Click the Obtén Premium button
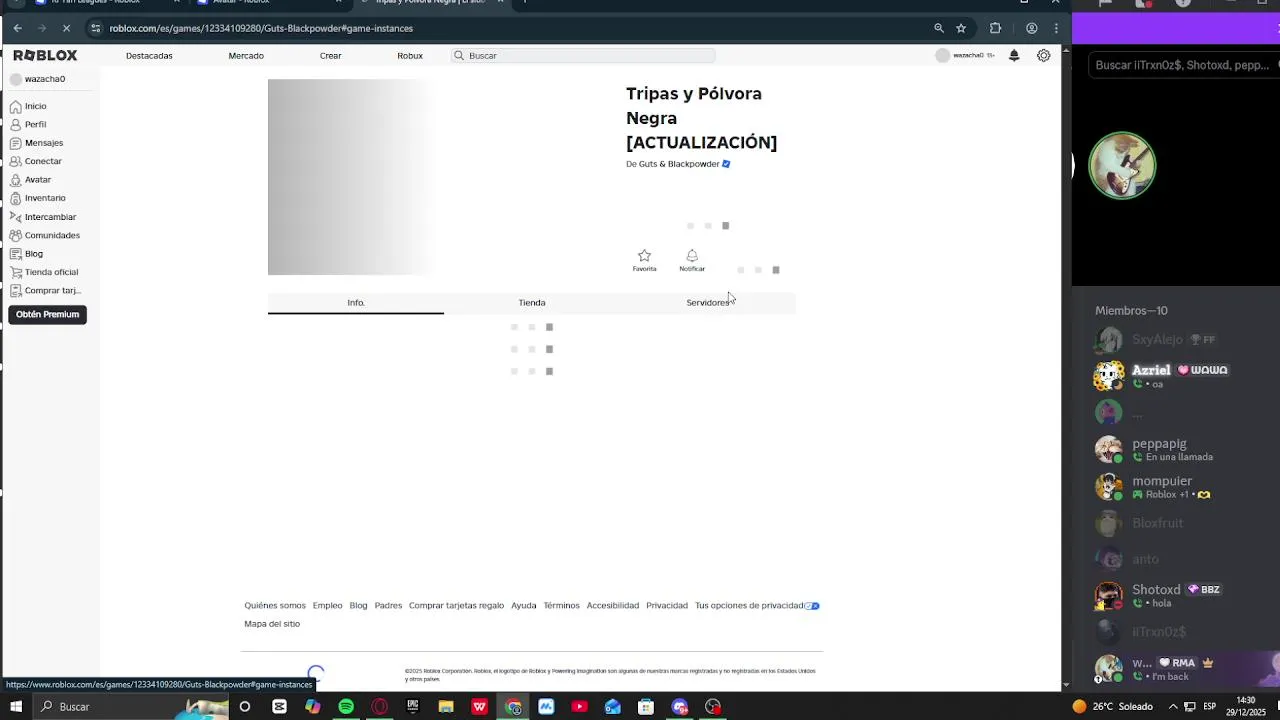 (47, 314)
